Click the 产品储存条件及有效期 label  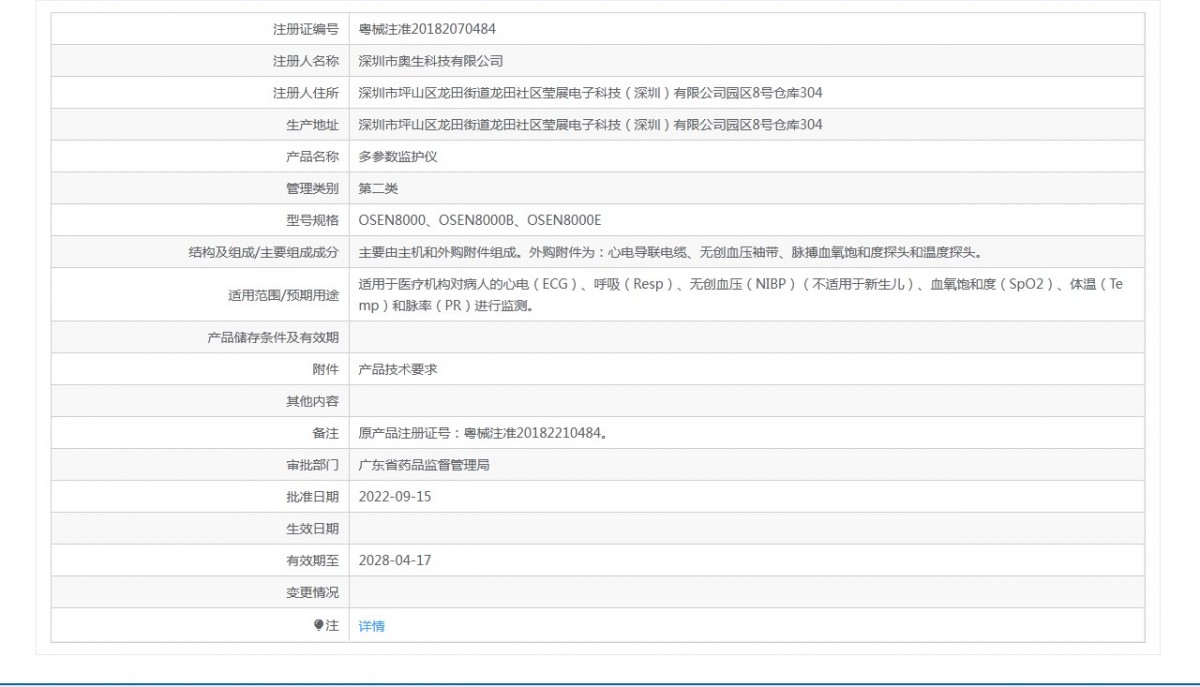273,337
